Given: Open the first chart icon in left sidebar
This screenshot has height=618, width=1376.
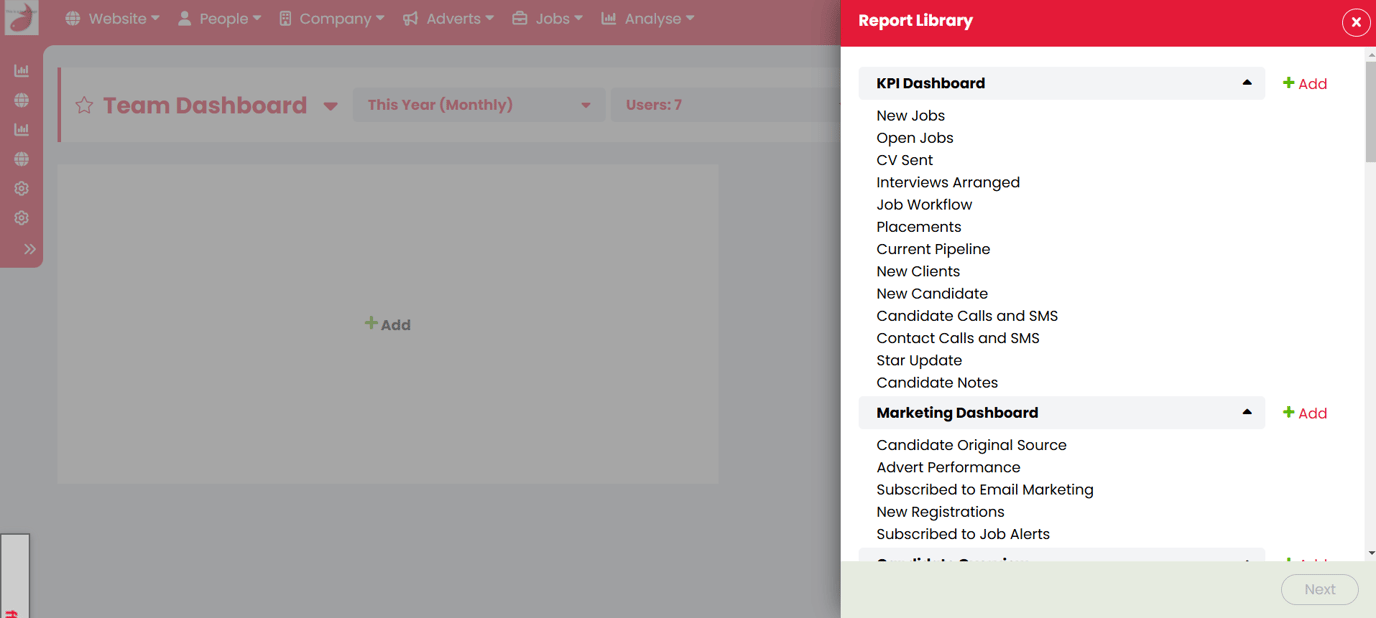Looking at the screenshot, I should pyautogui.click(x=21, y=71).
